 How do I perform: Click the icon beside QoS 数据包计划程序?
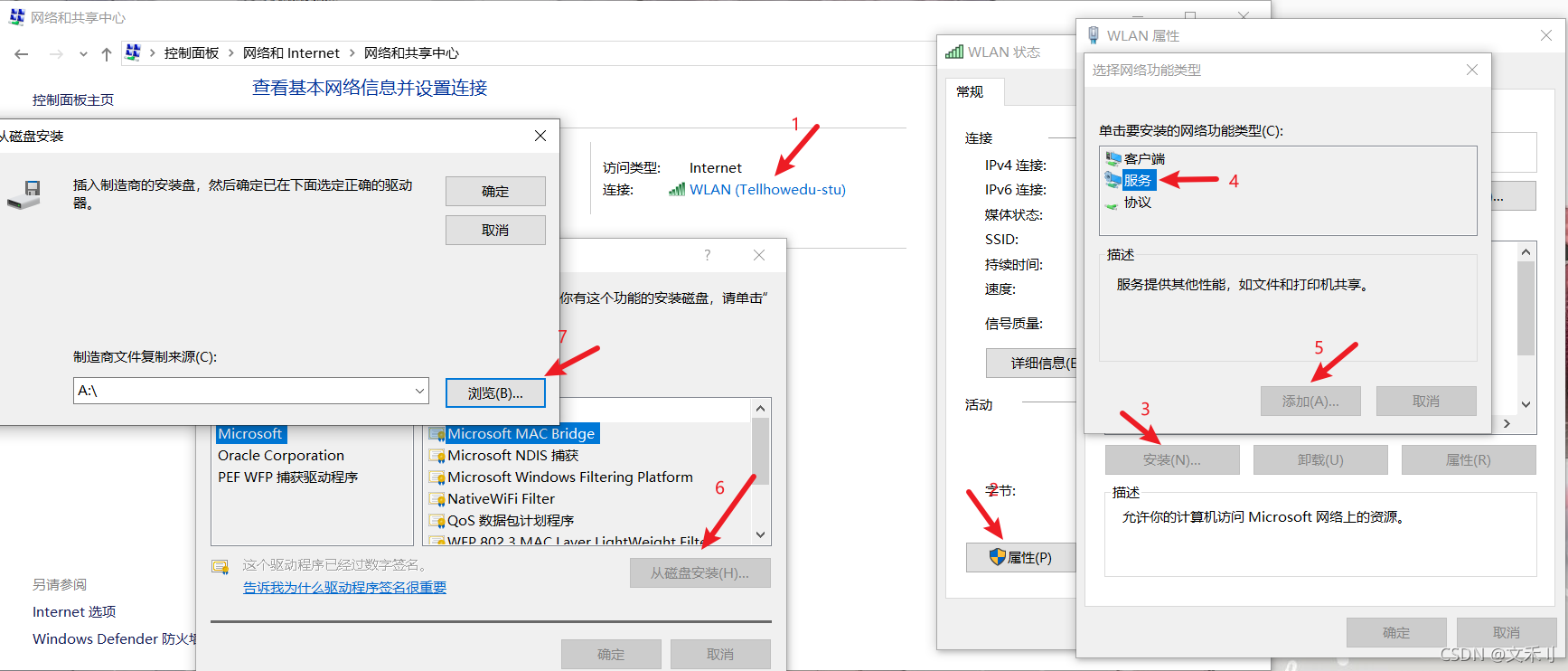click(437, 522)
